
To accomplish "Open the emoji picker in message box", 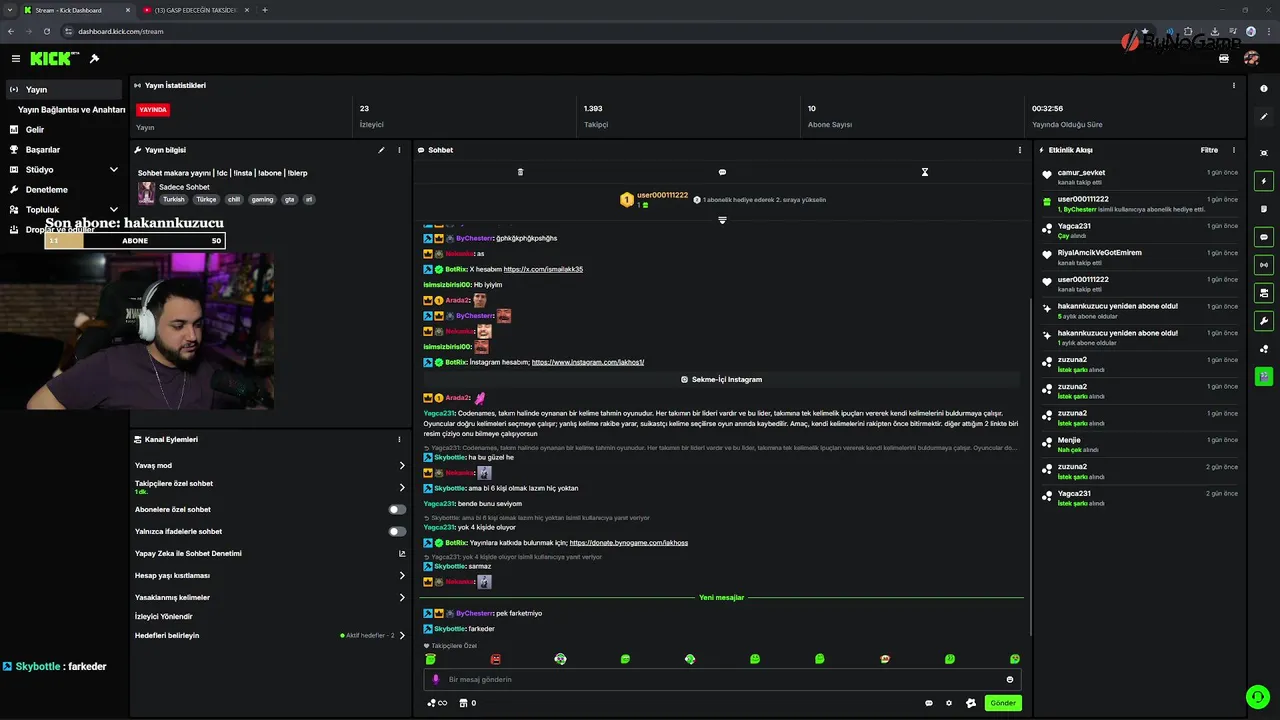I will [x=1010, y=679].
